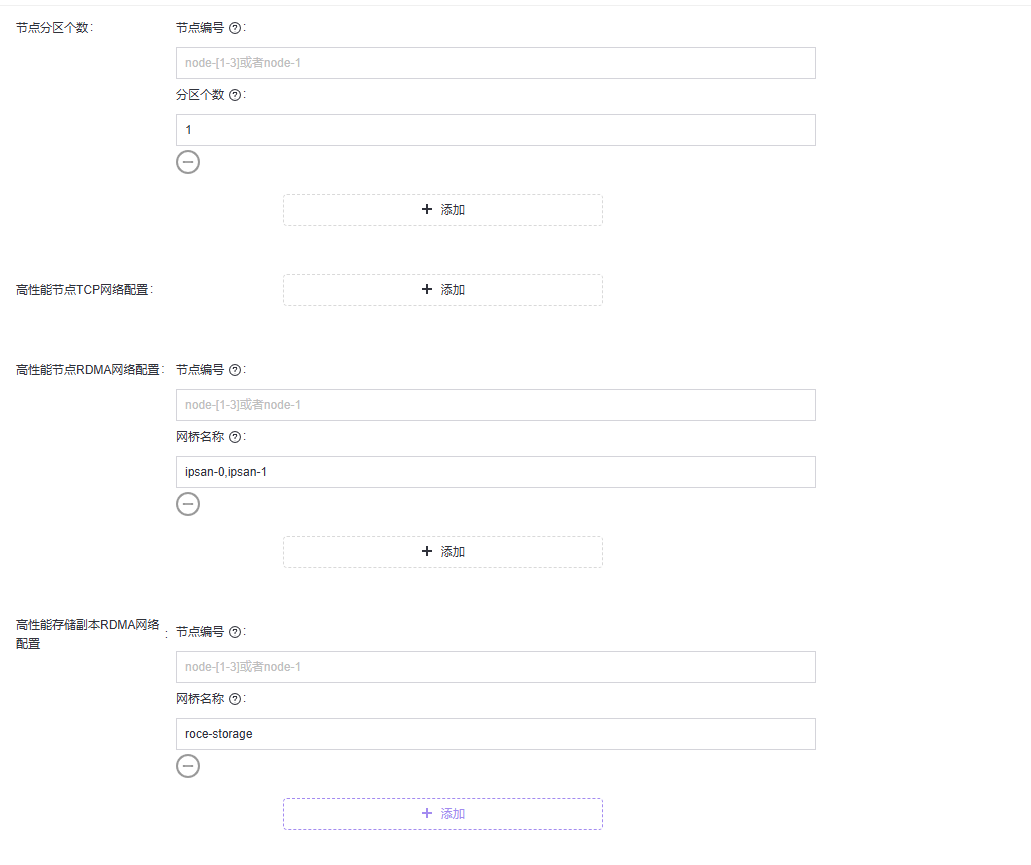Focus 节点编号 input in 节点分区个数 section
Viewport: 1031px width, 865px height.
(495, 63)
